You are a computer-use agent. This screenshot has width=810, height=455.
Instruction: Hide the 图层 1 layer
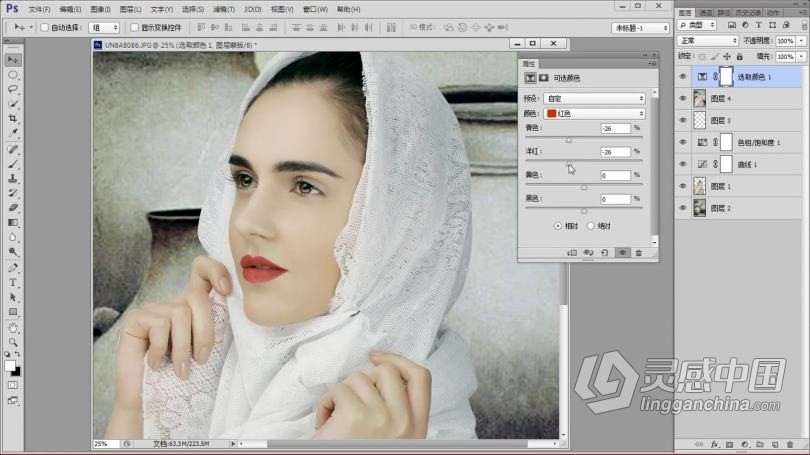[683, 186]
